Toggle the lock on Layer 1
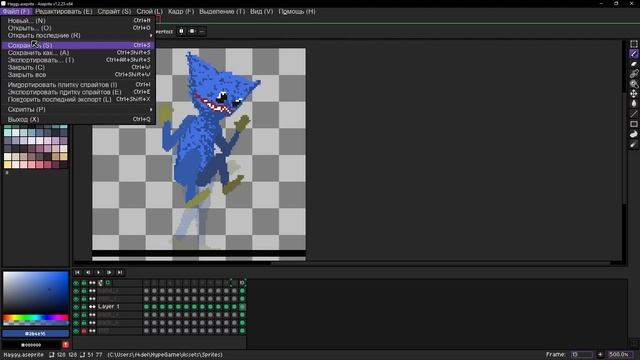 click(84, 307)
